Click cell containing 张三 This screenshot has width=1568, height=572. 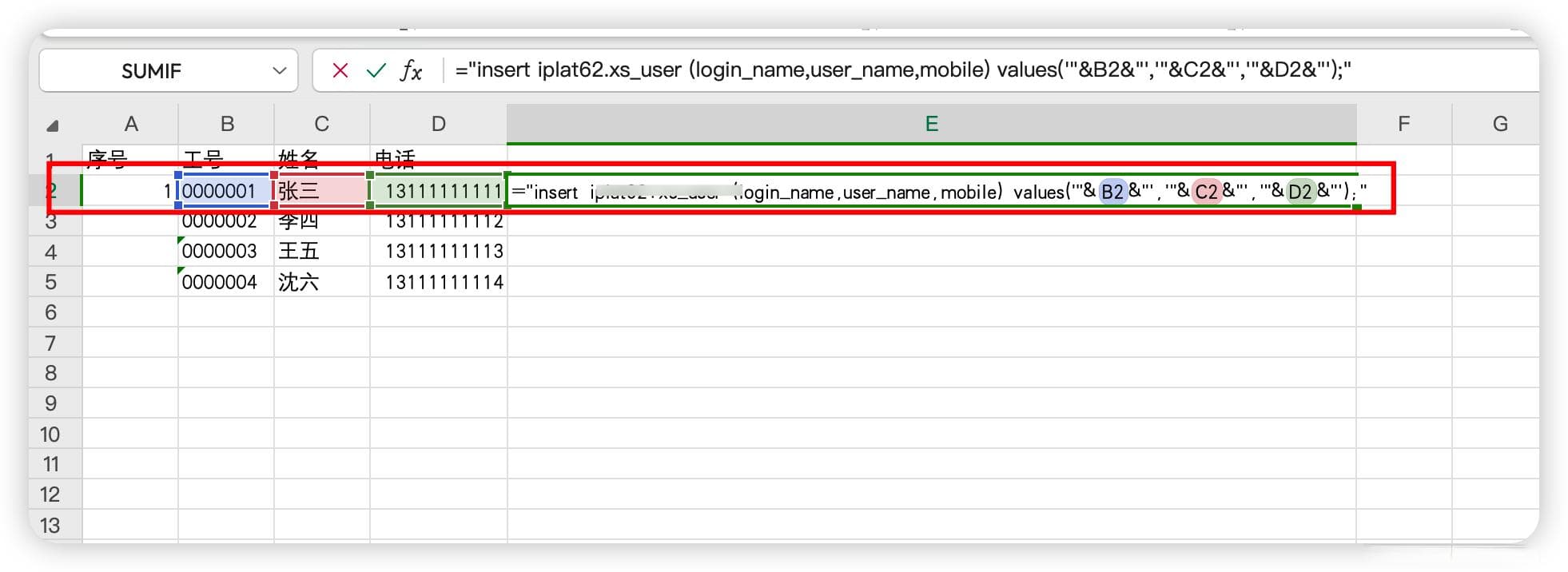coord(322,191)
